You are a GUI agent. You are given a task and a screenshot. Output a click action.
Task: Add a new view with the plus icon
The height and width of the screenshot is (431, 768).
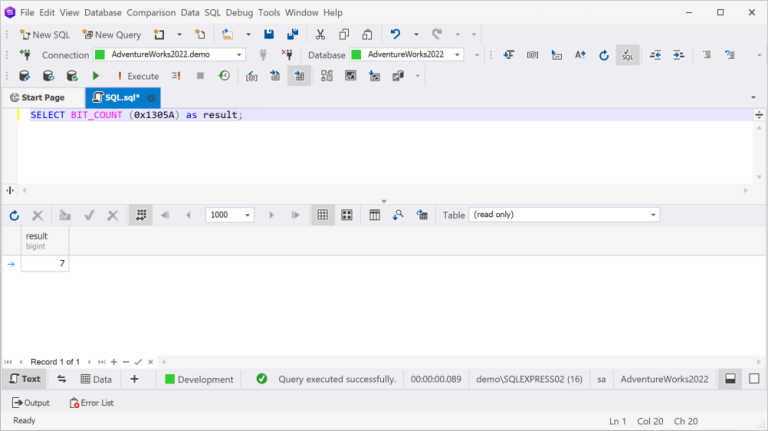pos(134,379)
